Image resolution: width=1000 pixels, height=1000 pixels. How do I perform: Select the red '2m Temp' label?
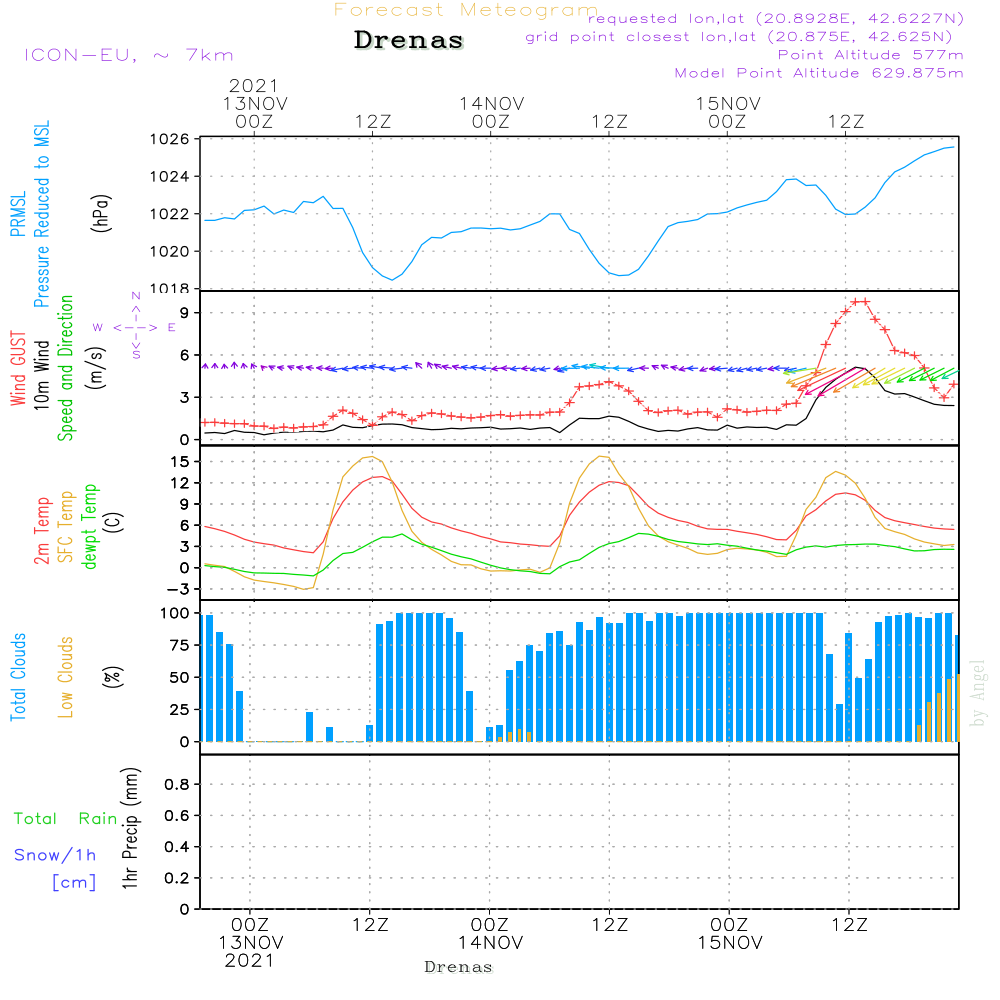pos(41,531)
